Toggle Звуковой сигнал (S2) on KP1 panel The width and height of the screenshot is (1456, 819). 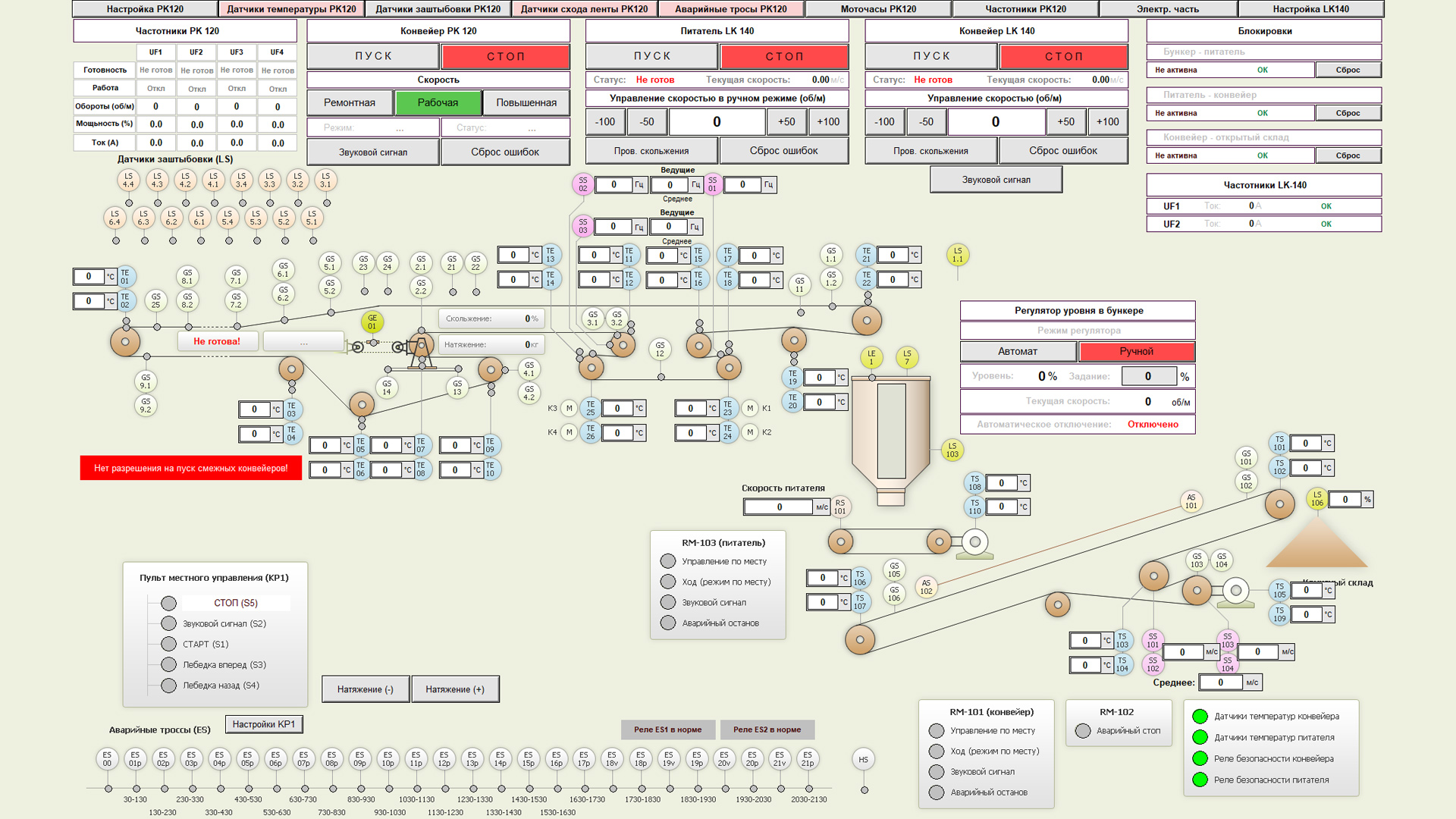[x=169, y=623]
